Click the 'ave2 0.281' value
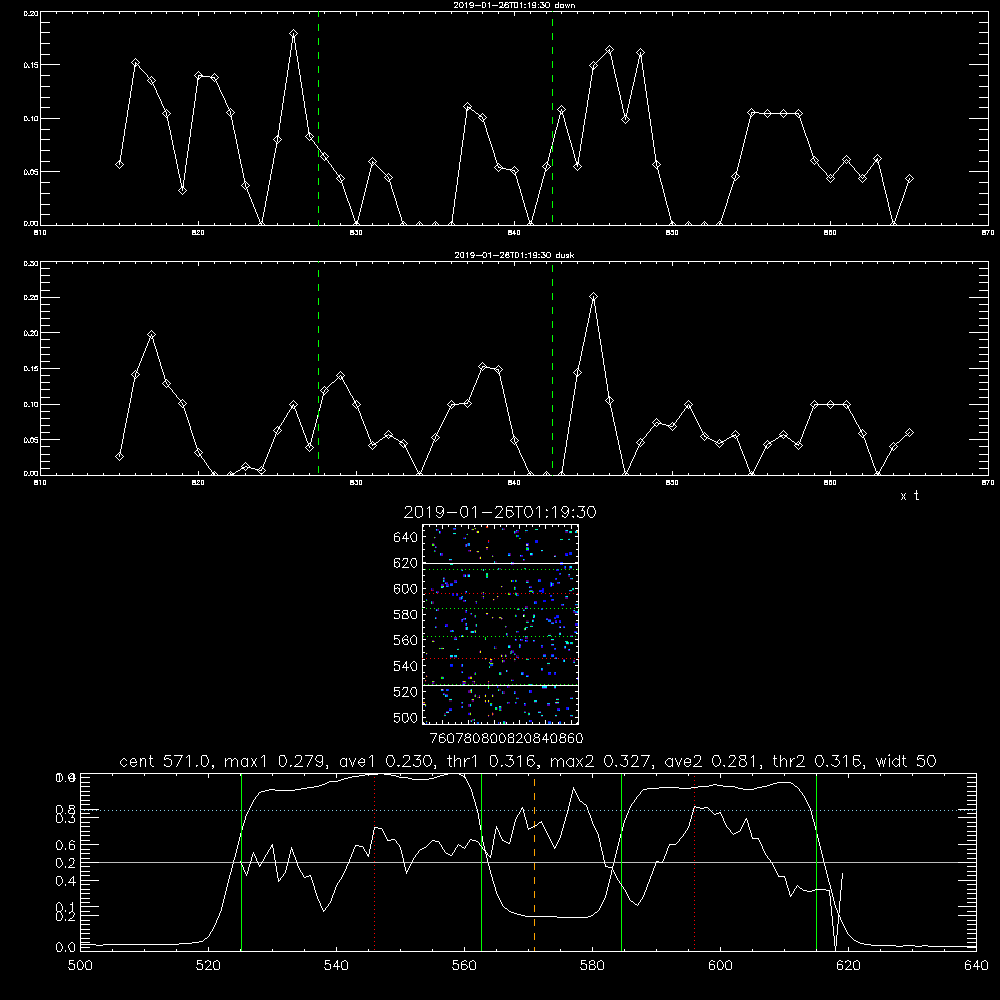Screen dimensions: 1000x1000 pyautogui.click(x=712, y=761)
